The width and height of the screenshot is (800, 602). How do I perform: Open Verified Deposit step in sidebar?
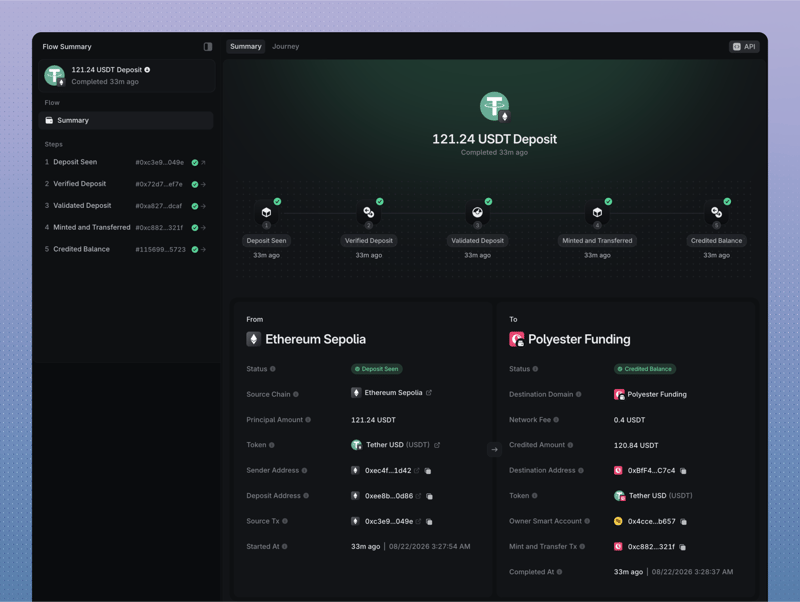click(x=126, y=184)
